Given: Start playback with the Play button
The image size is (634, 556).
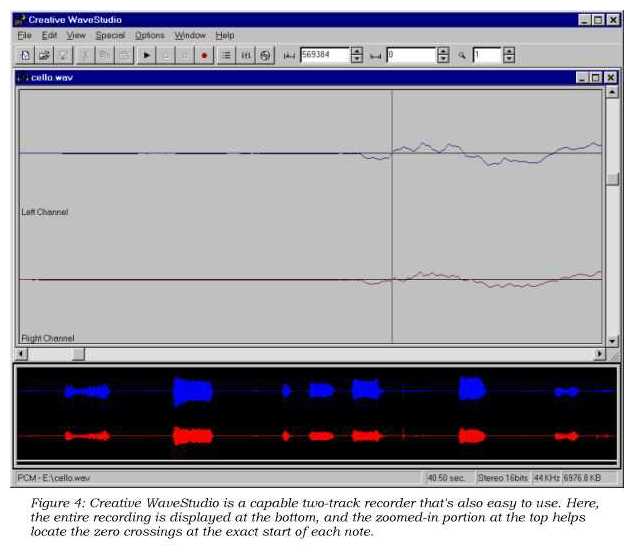Looking at the screenshot, I should (x=146, y=55).
